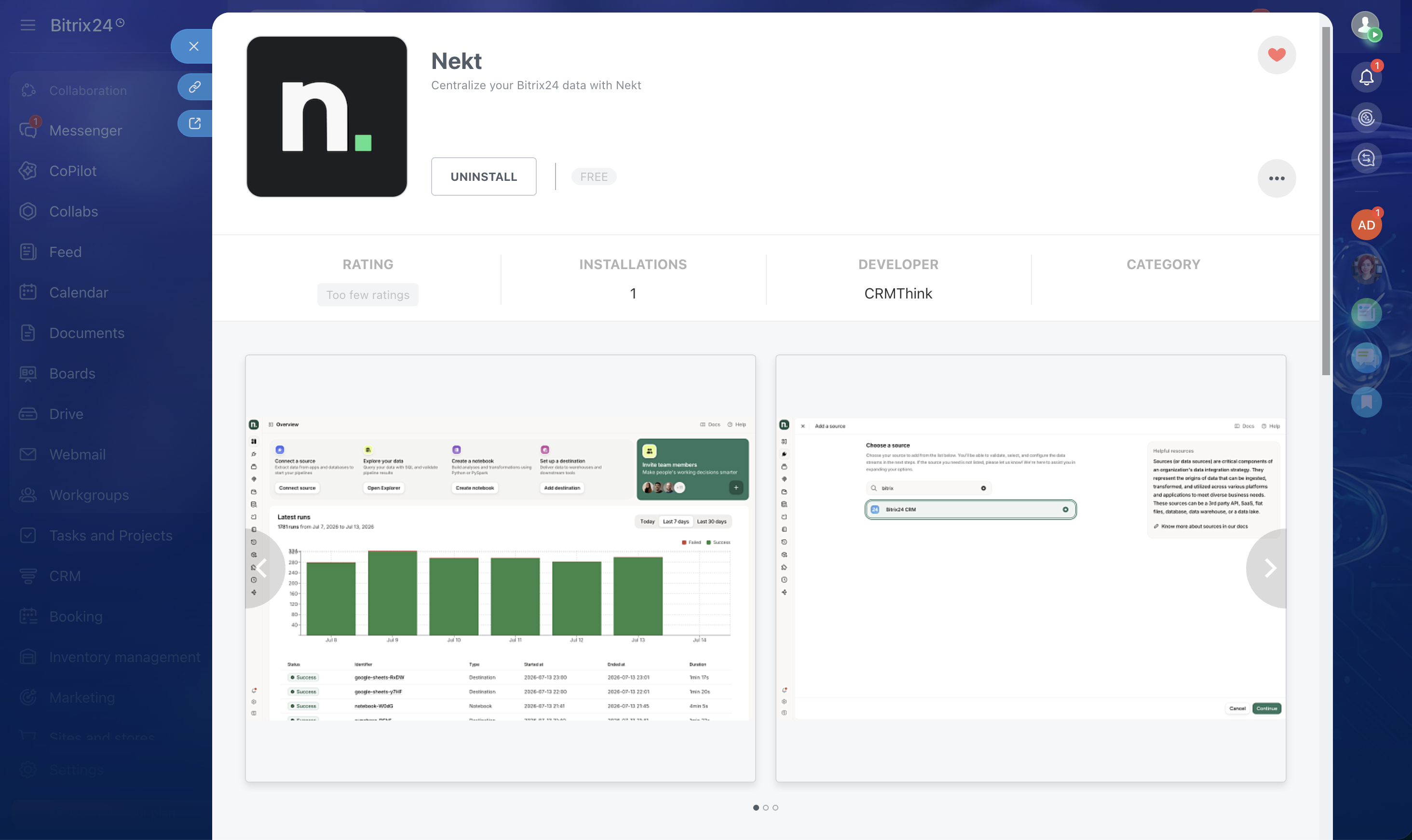Image resolution: width=1412 pixels, height=840 pixels.
Task: Open the Overview dashboard screenshot
Action: [x=500, y=569]
